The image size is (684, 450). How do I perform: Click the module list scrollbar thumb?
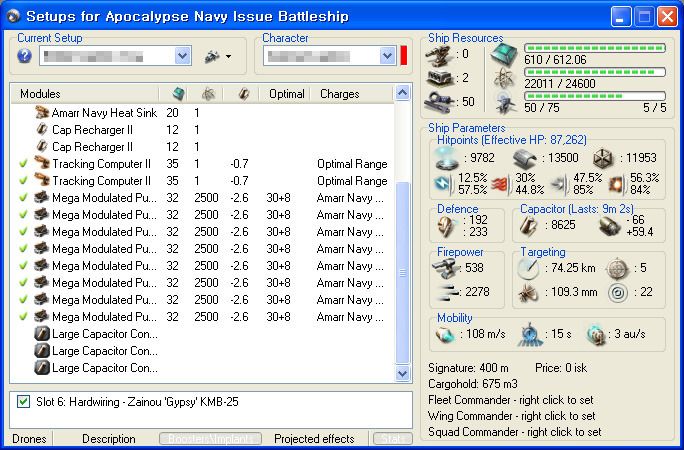[402, 273]
